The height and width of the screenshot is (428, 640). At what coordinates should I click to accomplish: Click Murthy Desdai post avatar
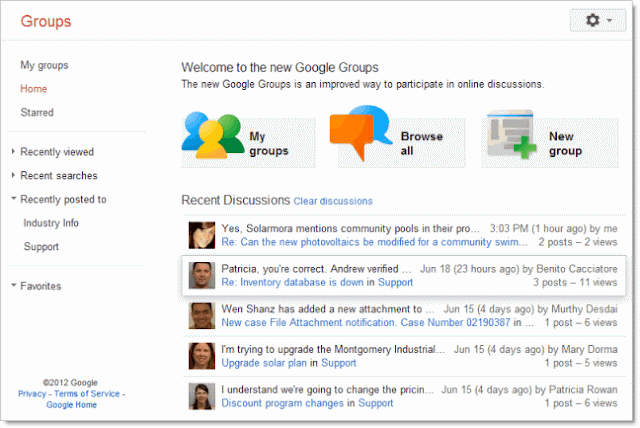point(202,316)
